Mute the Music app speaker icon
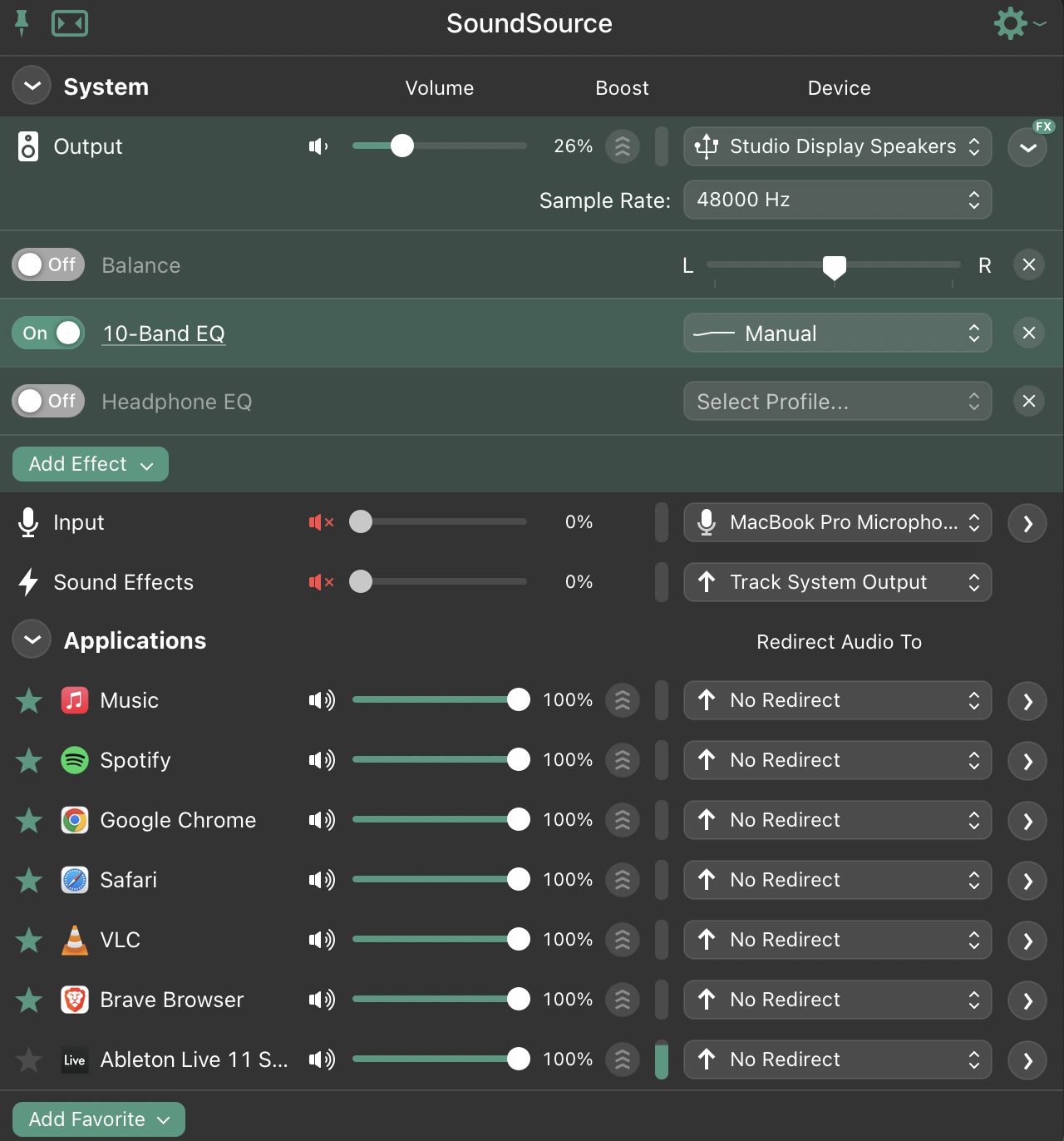Screen dimensions: 1064x1141 322,700
